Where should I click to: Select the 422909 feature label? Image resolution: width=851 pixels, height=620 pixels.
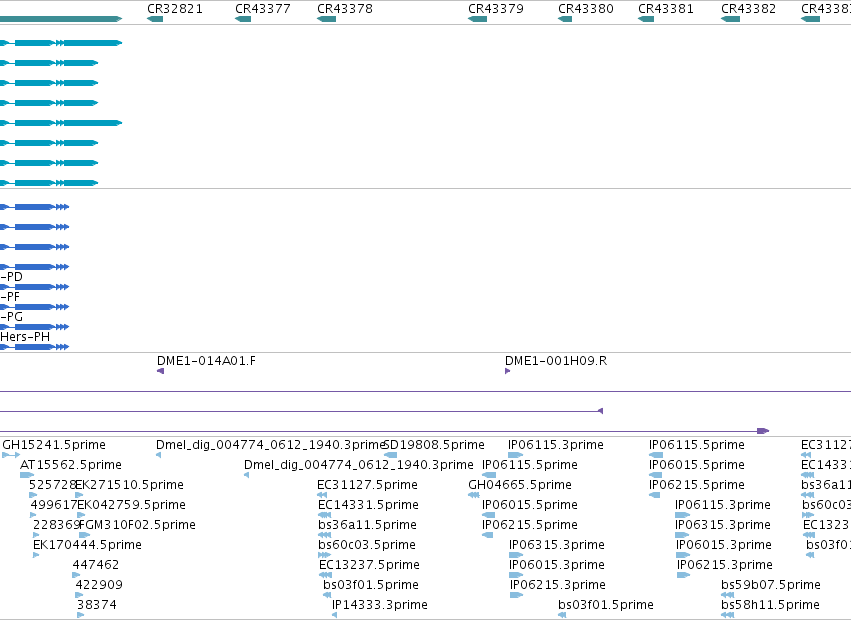(x=99, y=585)
